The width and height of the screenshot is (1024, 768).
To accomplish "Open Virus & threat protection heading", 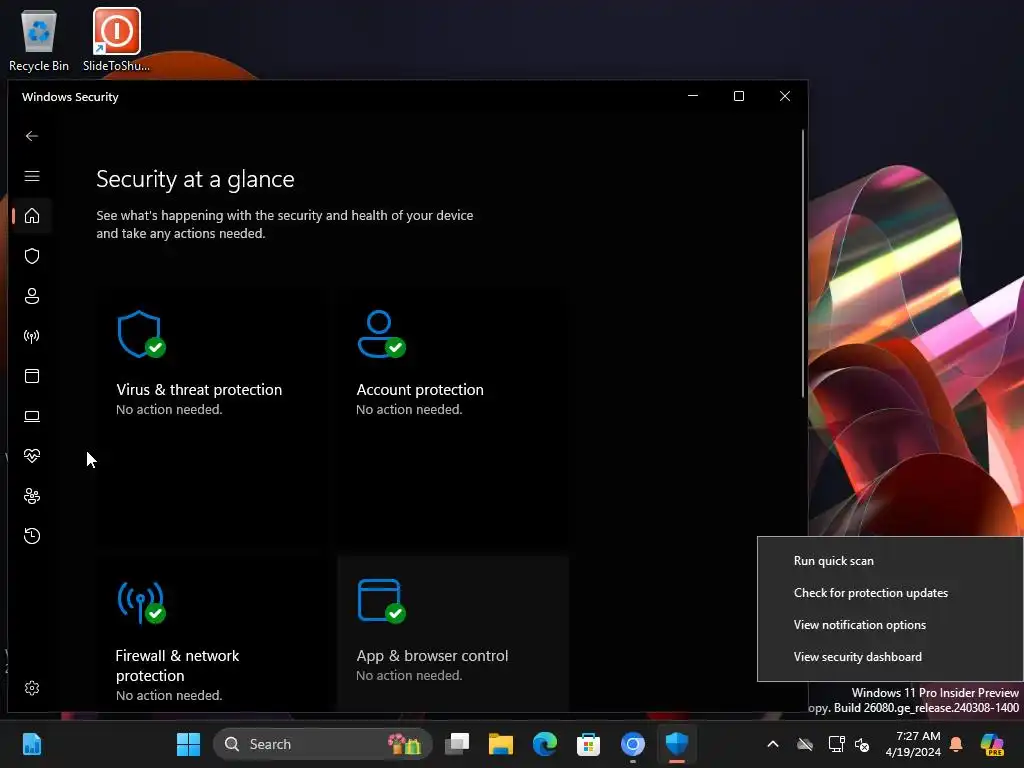I will pos(199,390).
